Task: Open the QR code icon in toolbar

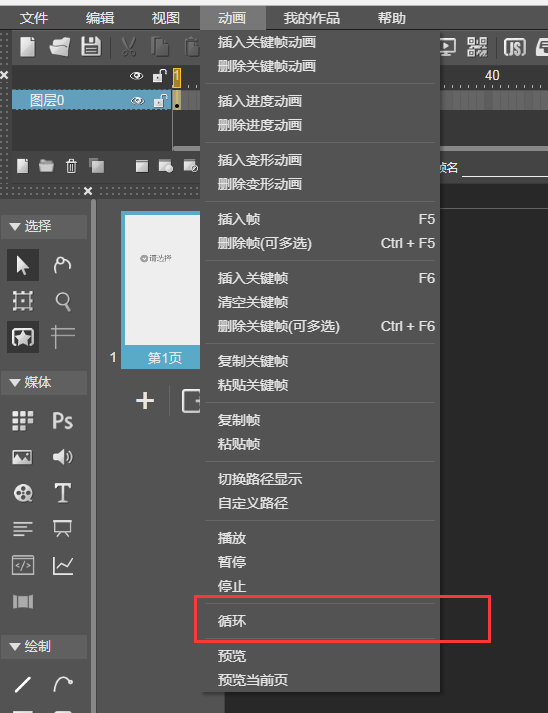Action: point(477,47)
